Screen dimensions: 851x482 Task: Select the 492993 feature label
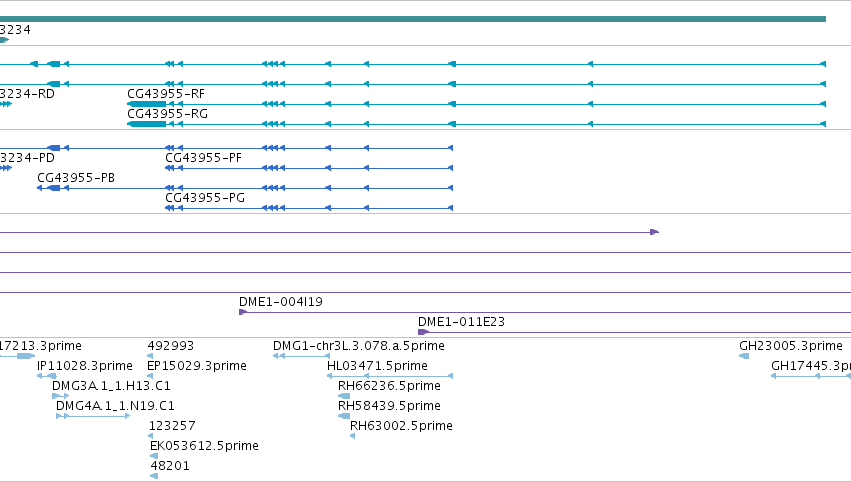click(x=170, y=346)
